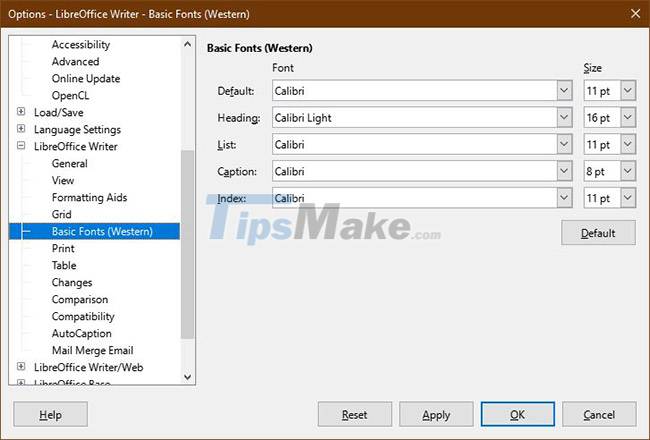Open the Print options page

[63, 248]
